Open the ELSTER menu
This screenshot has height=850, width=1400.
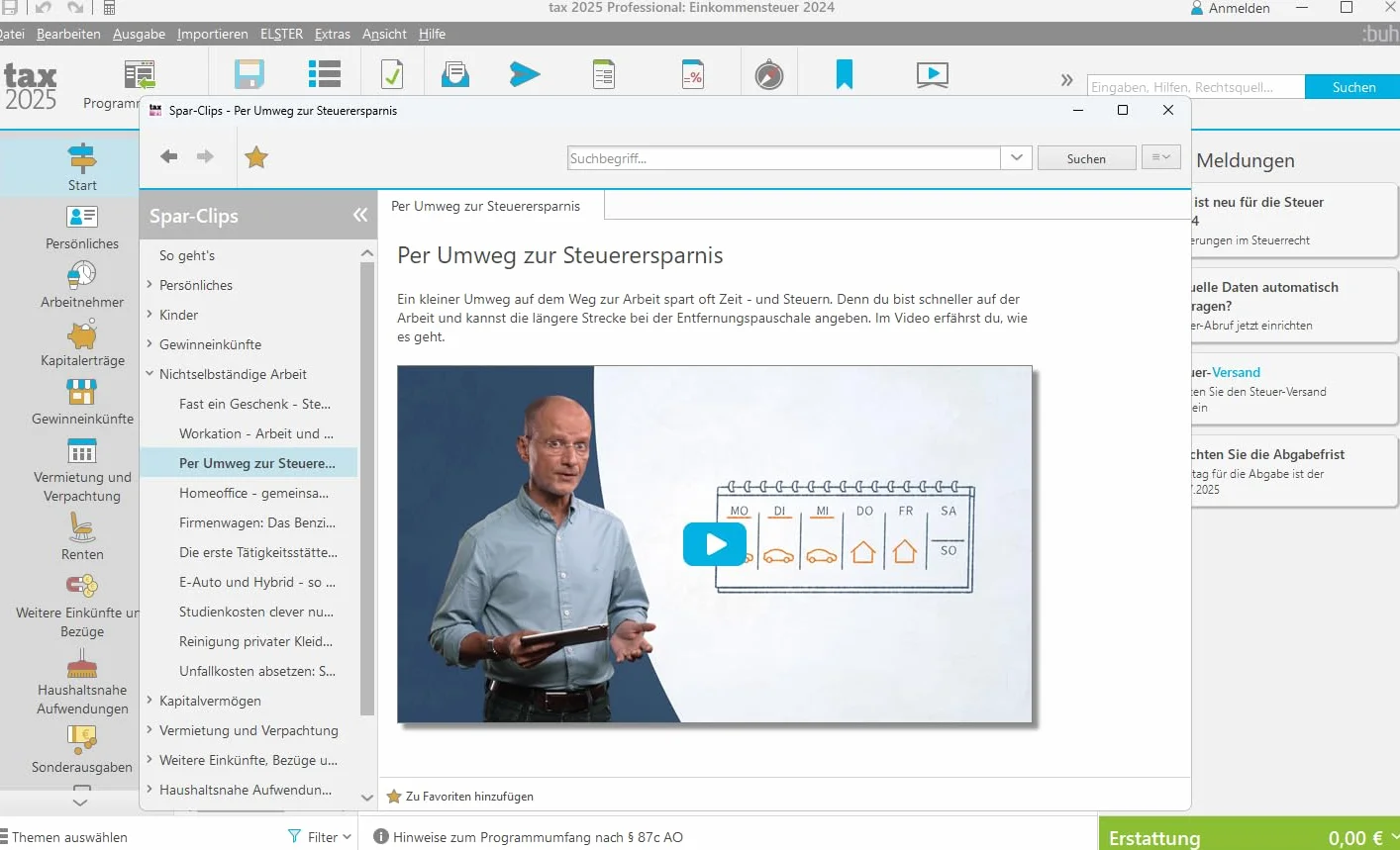281,34
